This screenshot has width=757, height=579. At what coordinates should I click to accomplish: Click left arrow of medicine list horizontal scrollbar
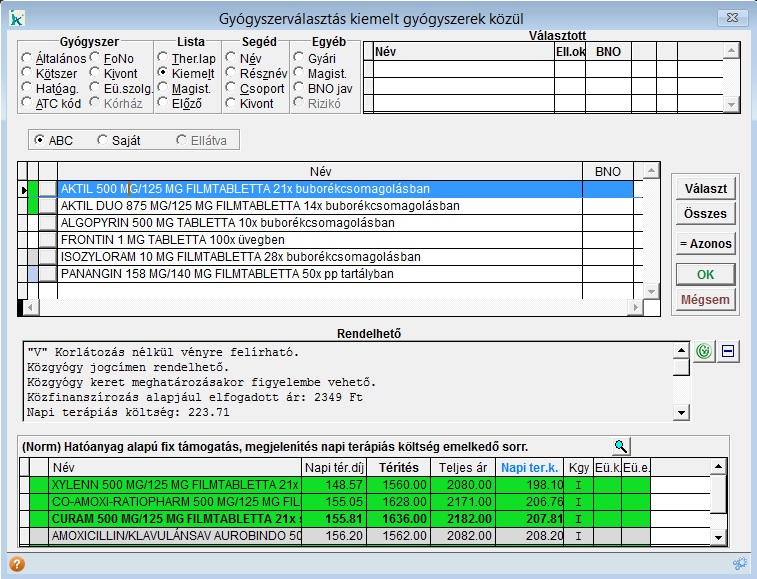click(x=31, y=307)
